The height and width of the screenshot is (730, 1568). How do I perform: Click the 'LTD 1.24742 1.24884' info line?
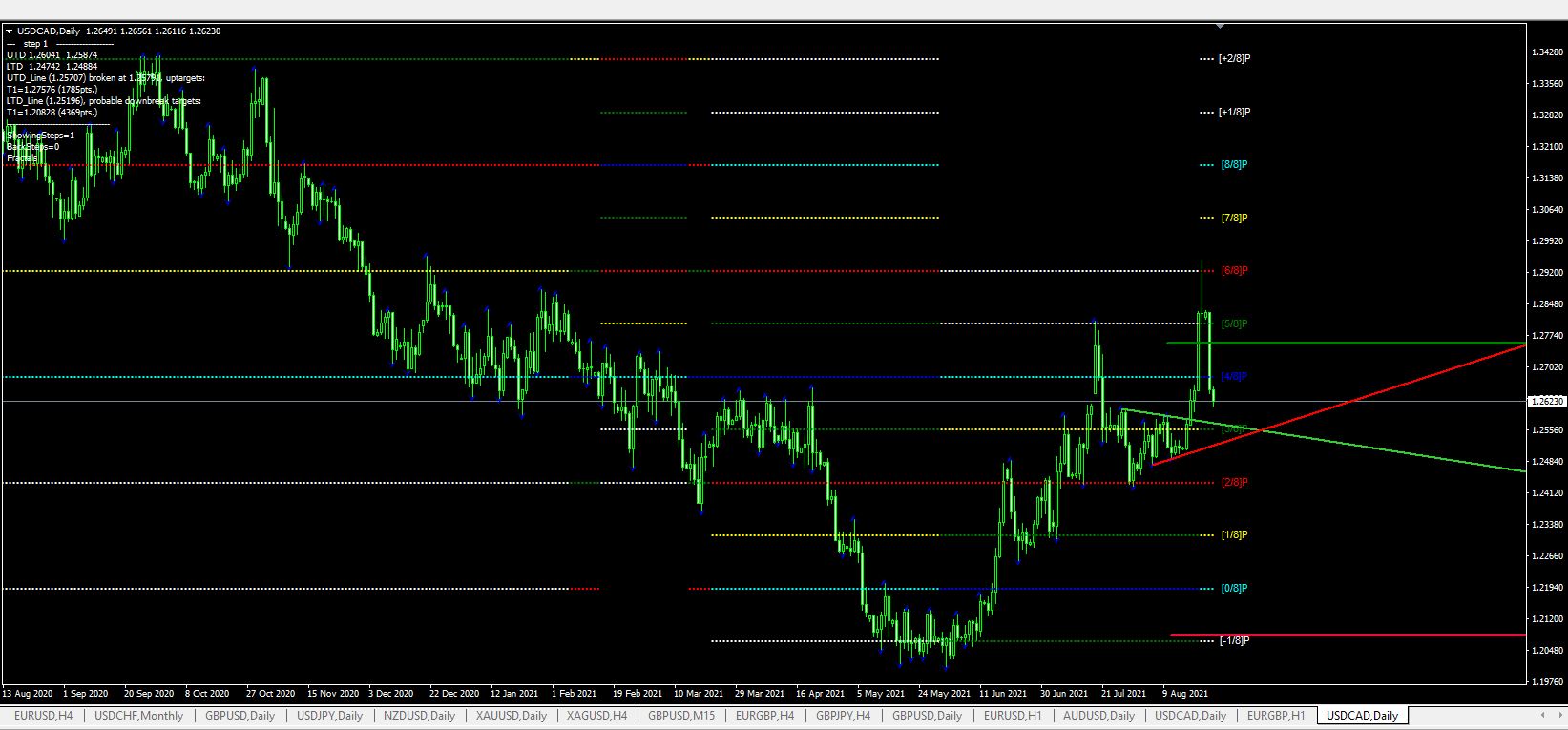[x=52, y=67]
